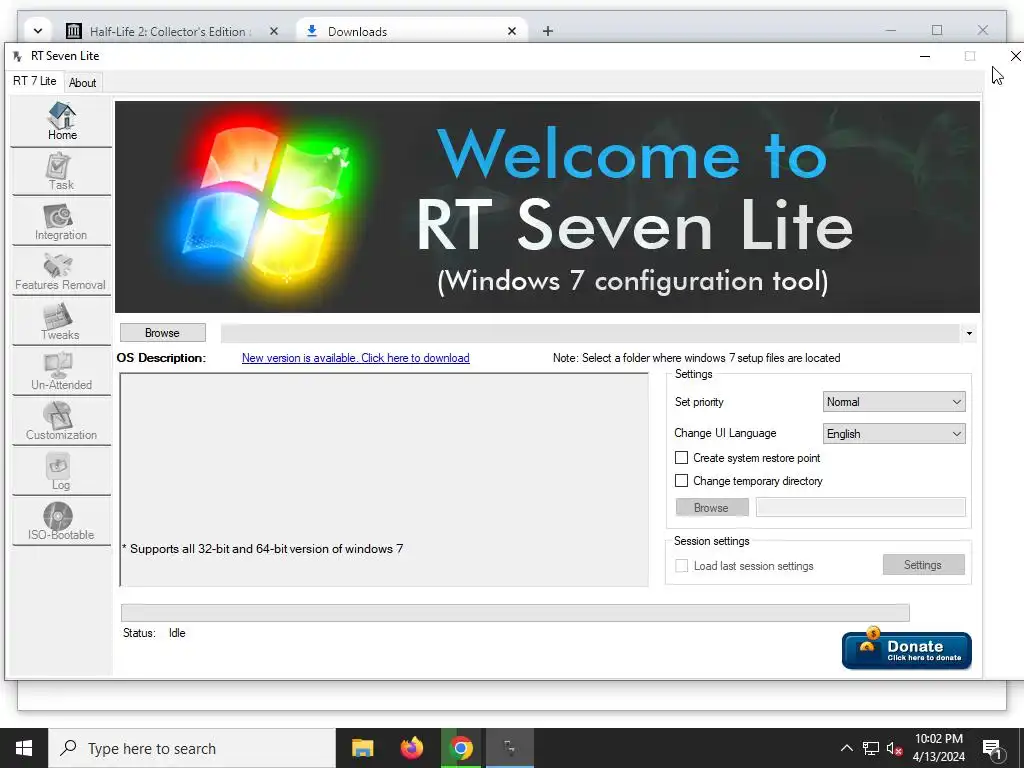Launch File Explorer from taskbar

click(x=362, y=748)
